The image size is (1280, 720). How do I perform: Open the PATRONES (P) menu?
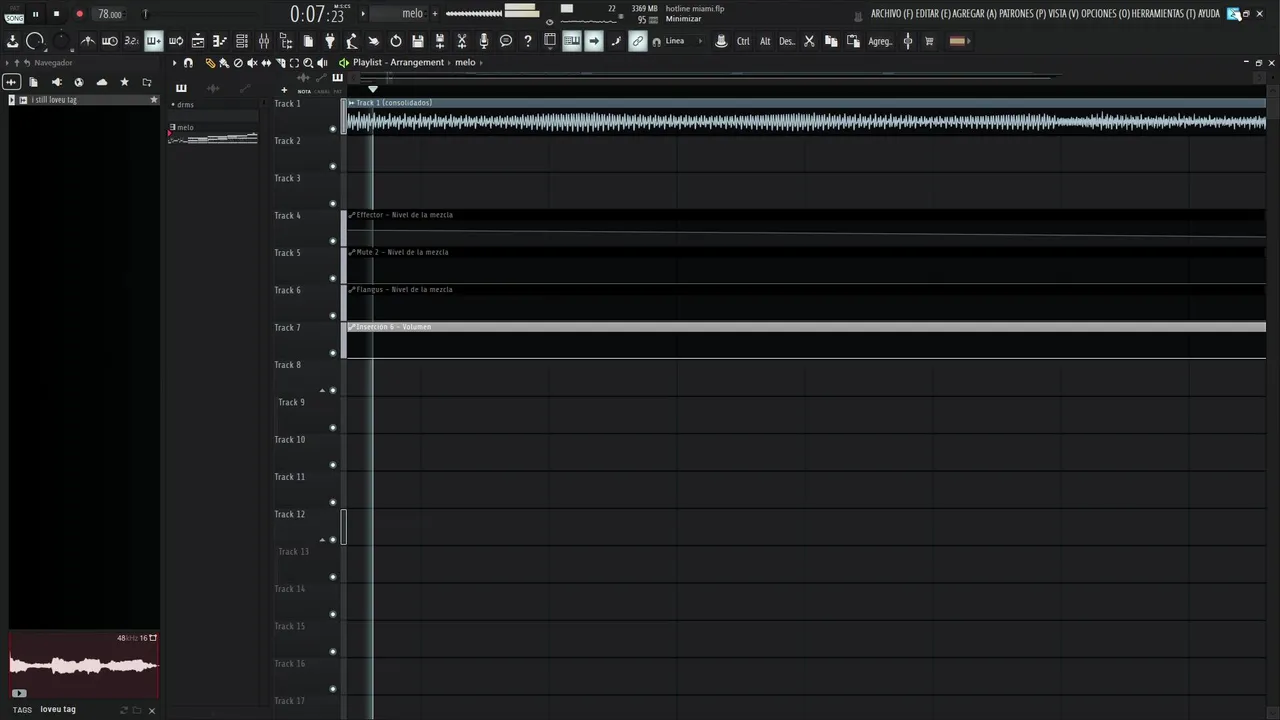pyautogui.click(x=1023, y=14)
